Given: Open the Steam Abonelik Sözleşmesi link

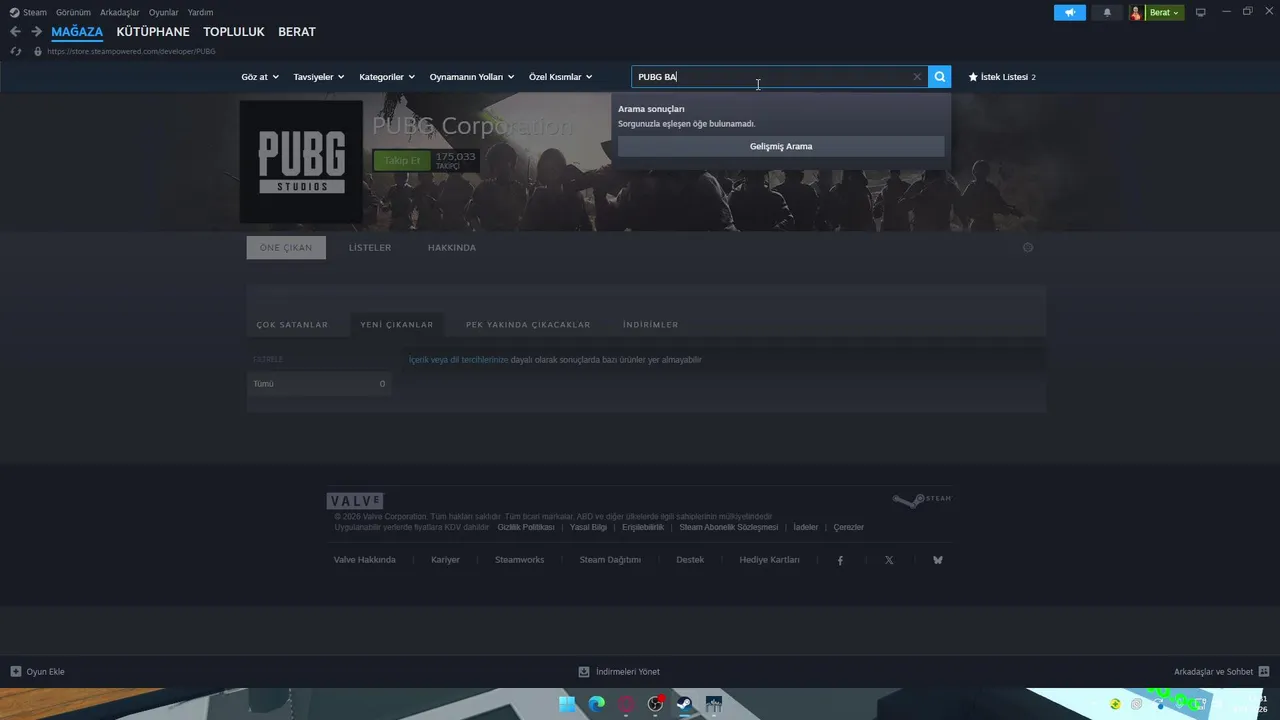Looking at the screenshot, I should pos(729,527).
